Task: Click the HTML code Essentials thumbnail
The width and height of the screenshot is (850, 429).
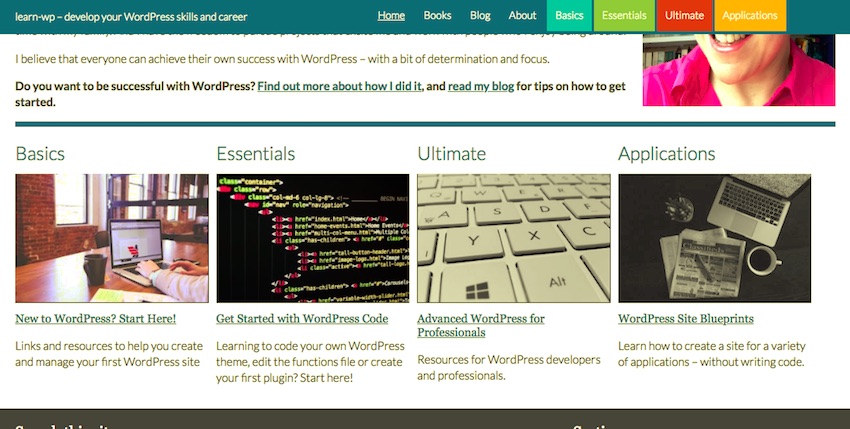Action: point(313,238)
